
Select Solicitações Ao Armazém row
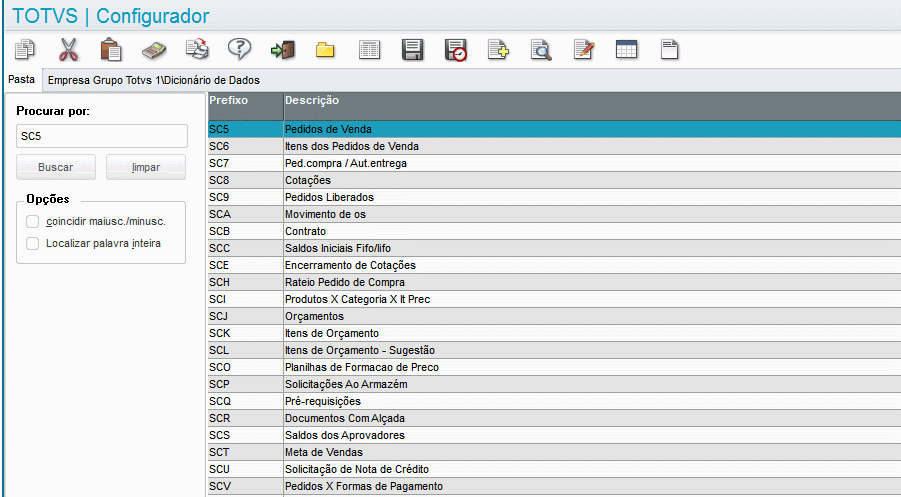[x=554, y=384]
